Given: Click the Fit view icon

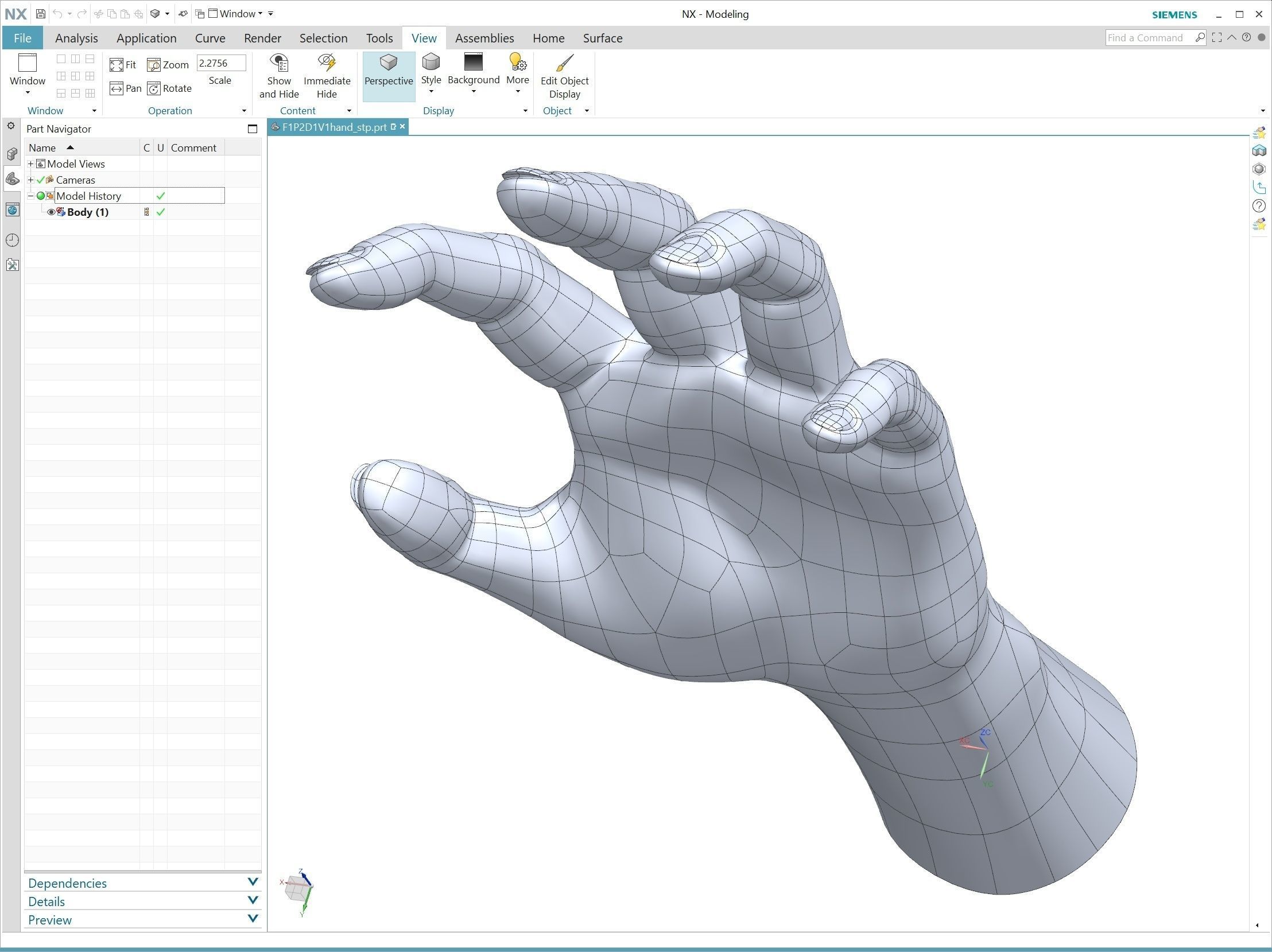Looking at the screenshot, I should point(116,65).
